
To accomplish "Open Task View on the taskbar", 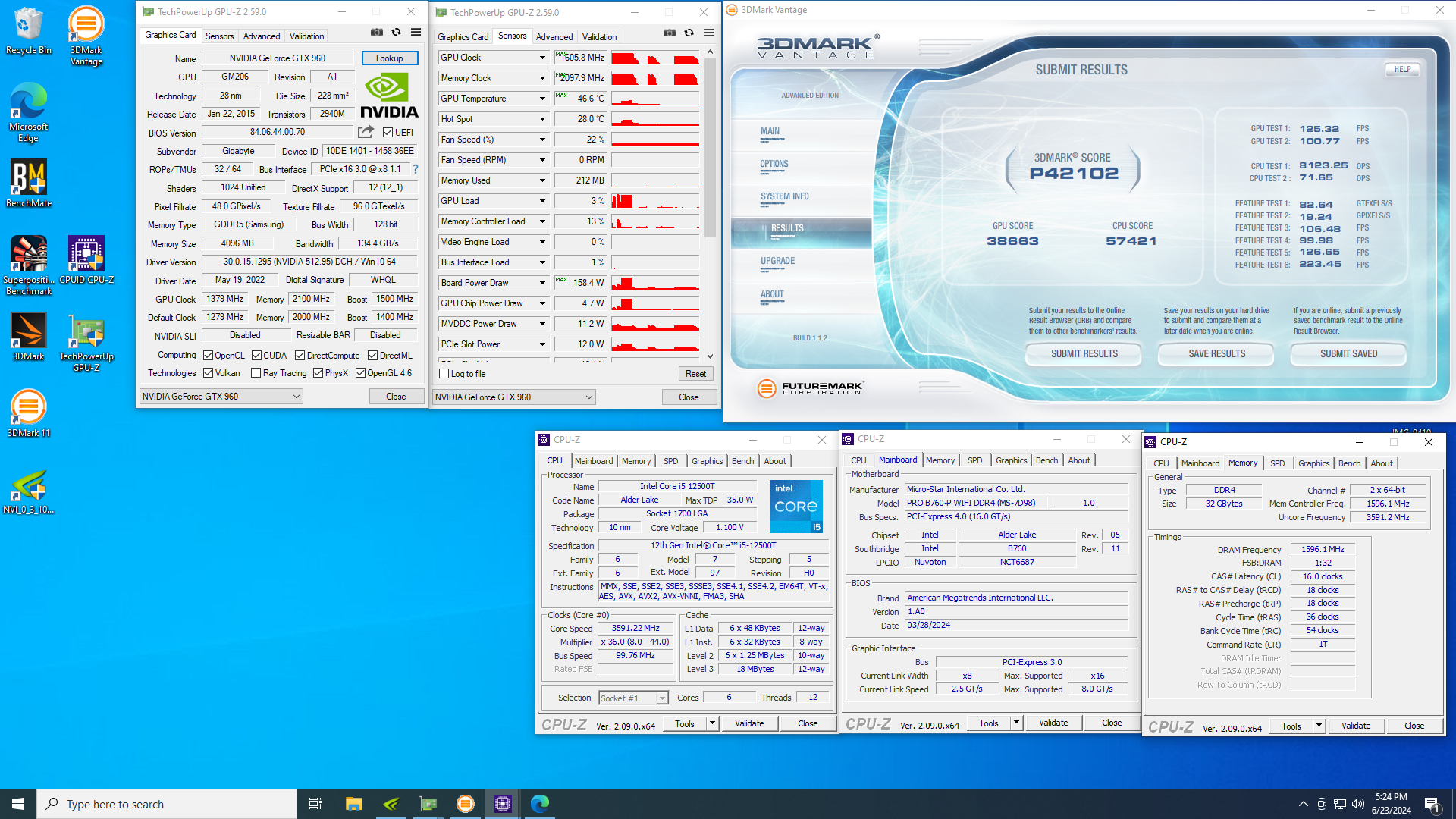I will [315, 804].
